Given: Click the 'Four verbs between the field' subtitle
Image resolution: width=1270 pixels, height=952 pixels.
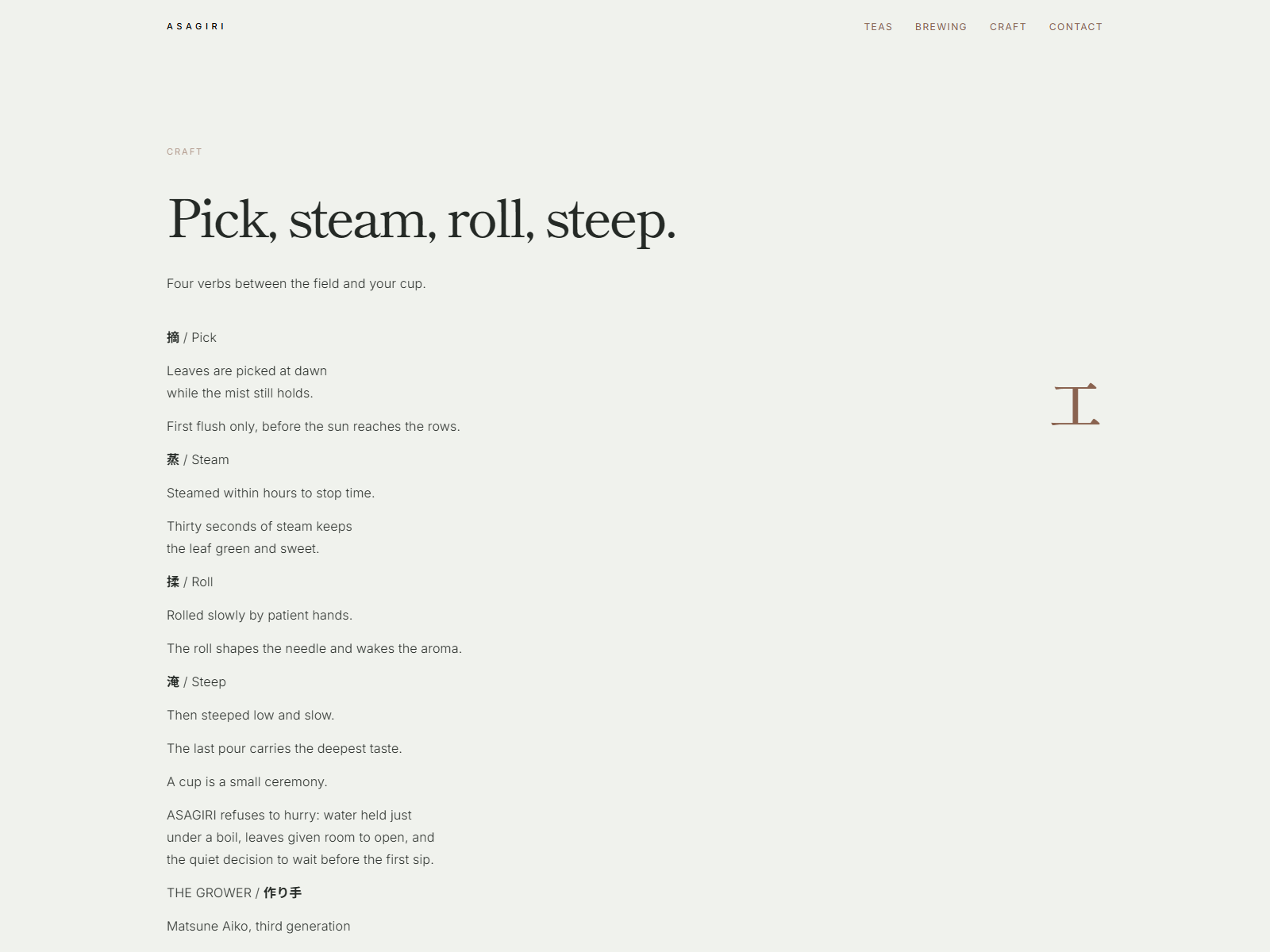Looking at the screenshot, I should coord(296,283).
